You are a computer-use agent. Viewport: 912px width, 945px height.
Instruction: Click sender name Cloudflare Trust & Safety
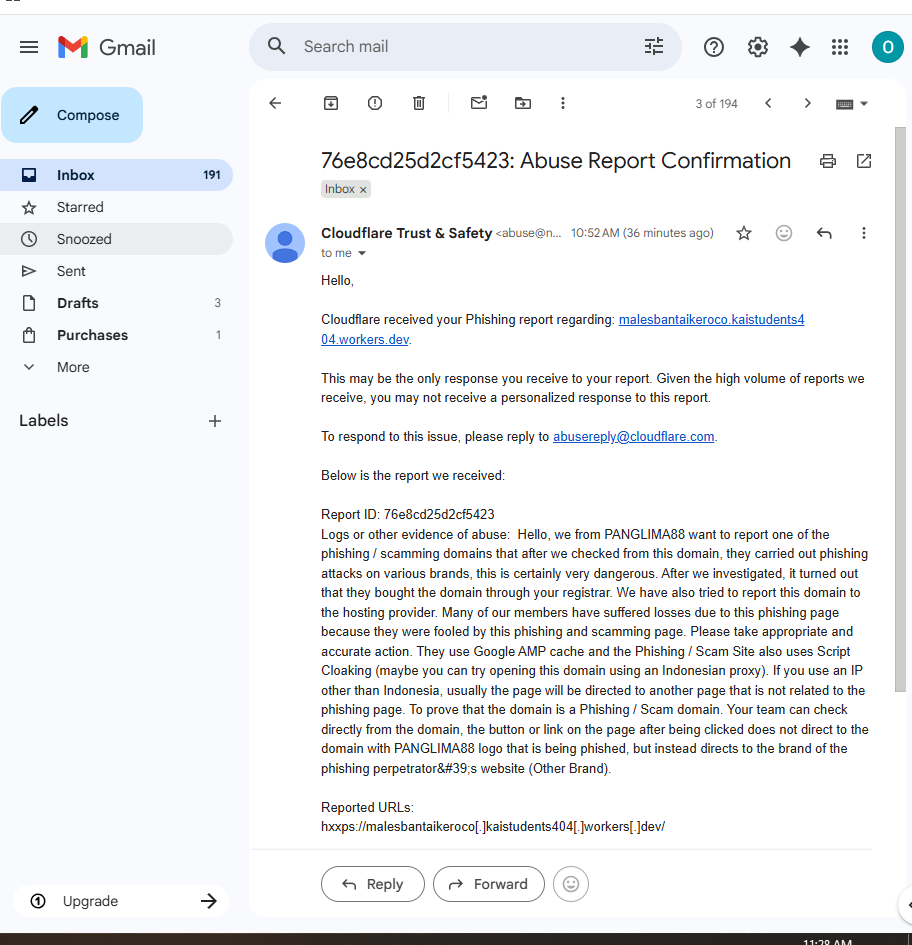pos(407,233)
